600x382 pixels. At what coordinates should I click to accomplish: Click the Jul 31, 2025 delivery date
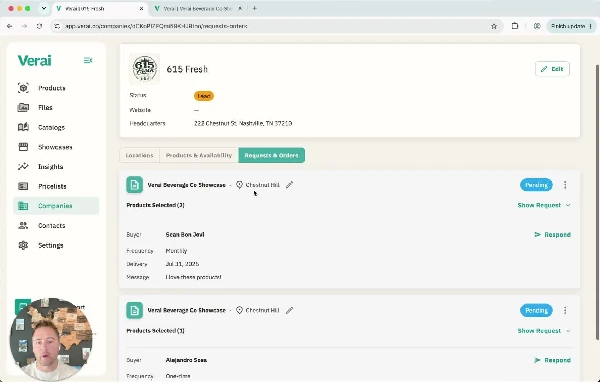coord(182,264)
